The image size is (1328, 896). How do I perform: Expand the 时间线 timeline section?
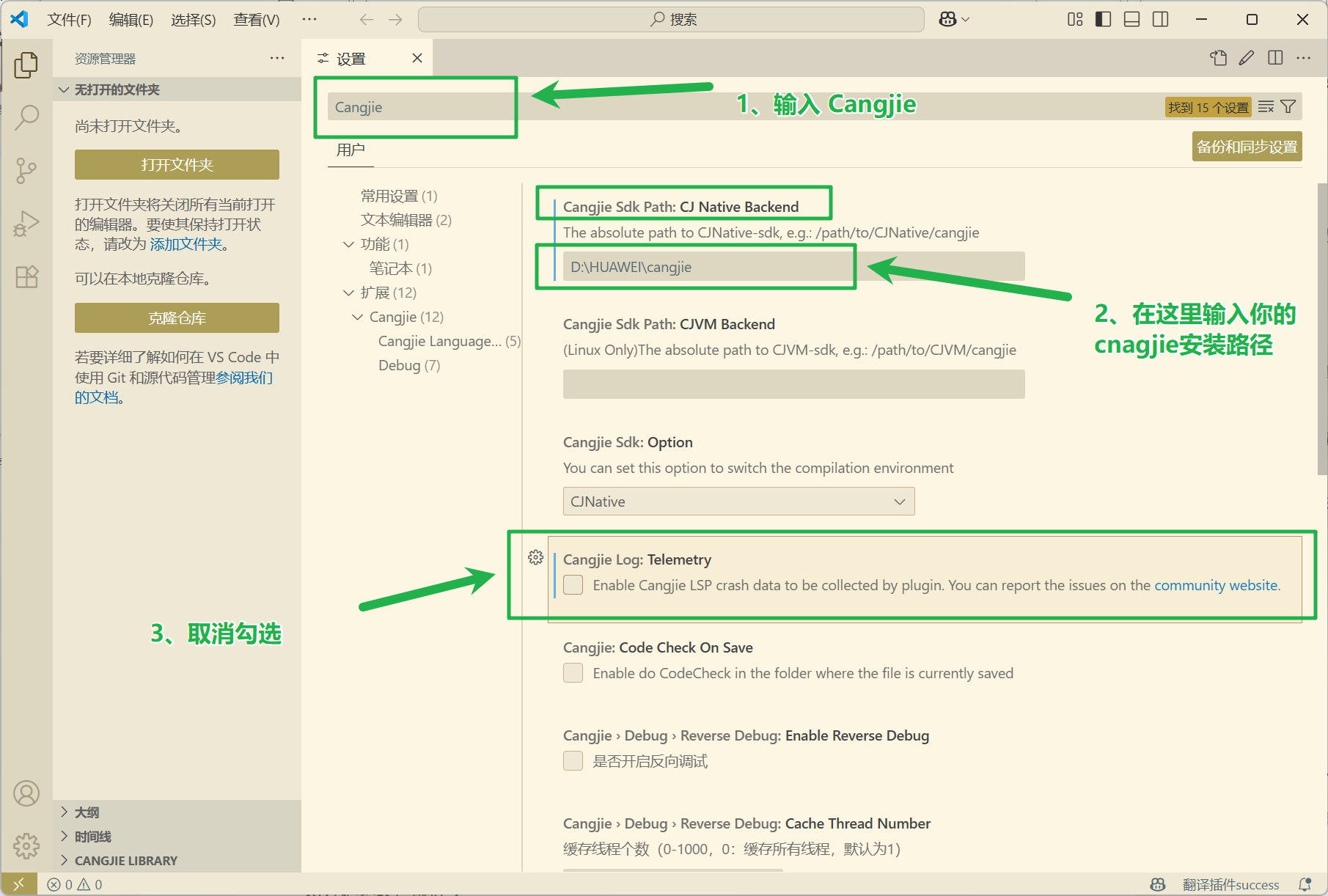[177, 837]
